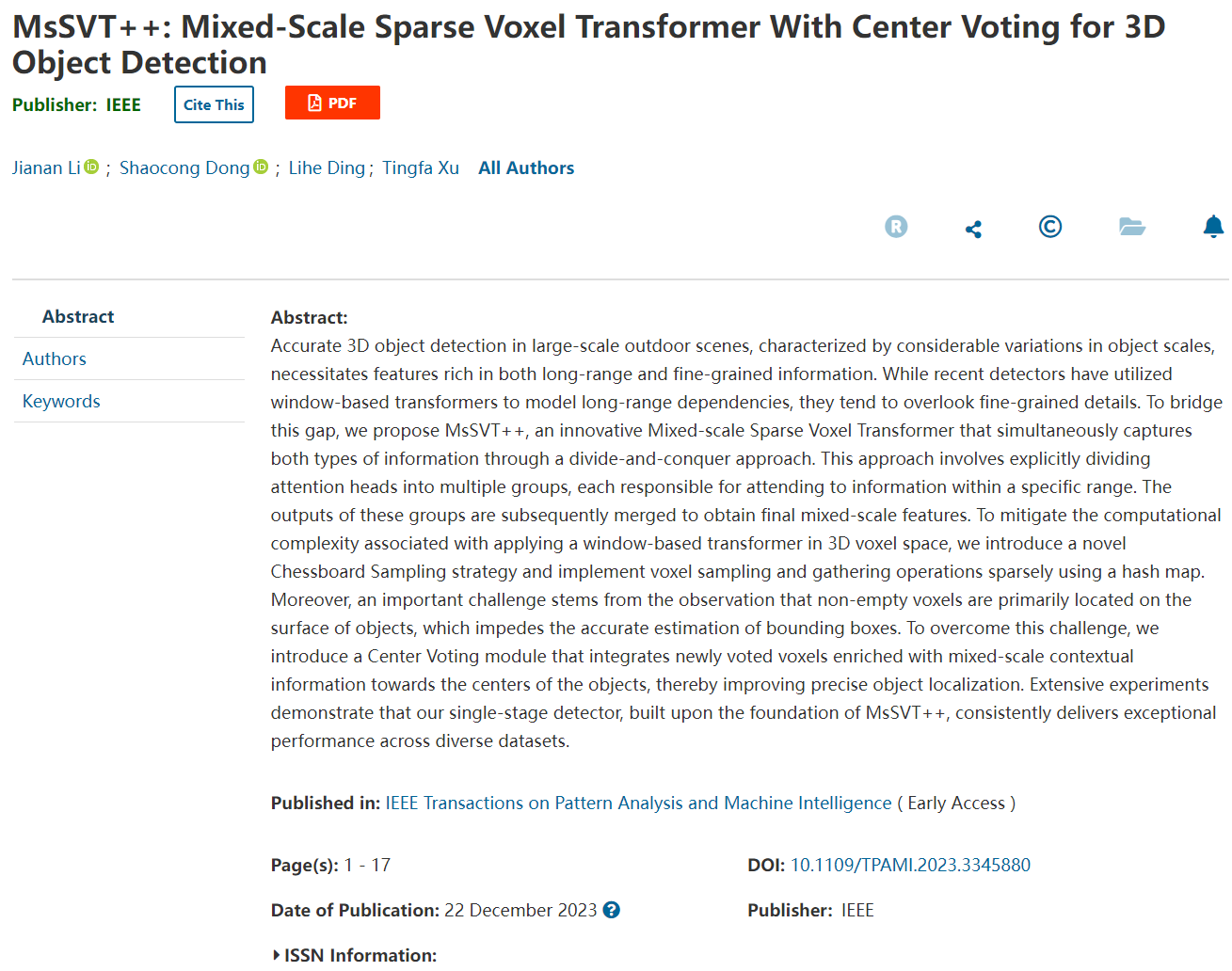
Task: Open the Keywords section tab
Action: 61,401
